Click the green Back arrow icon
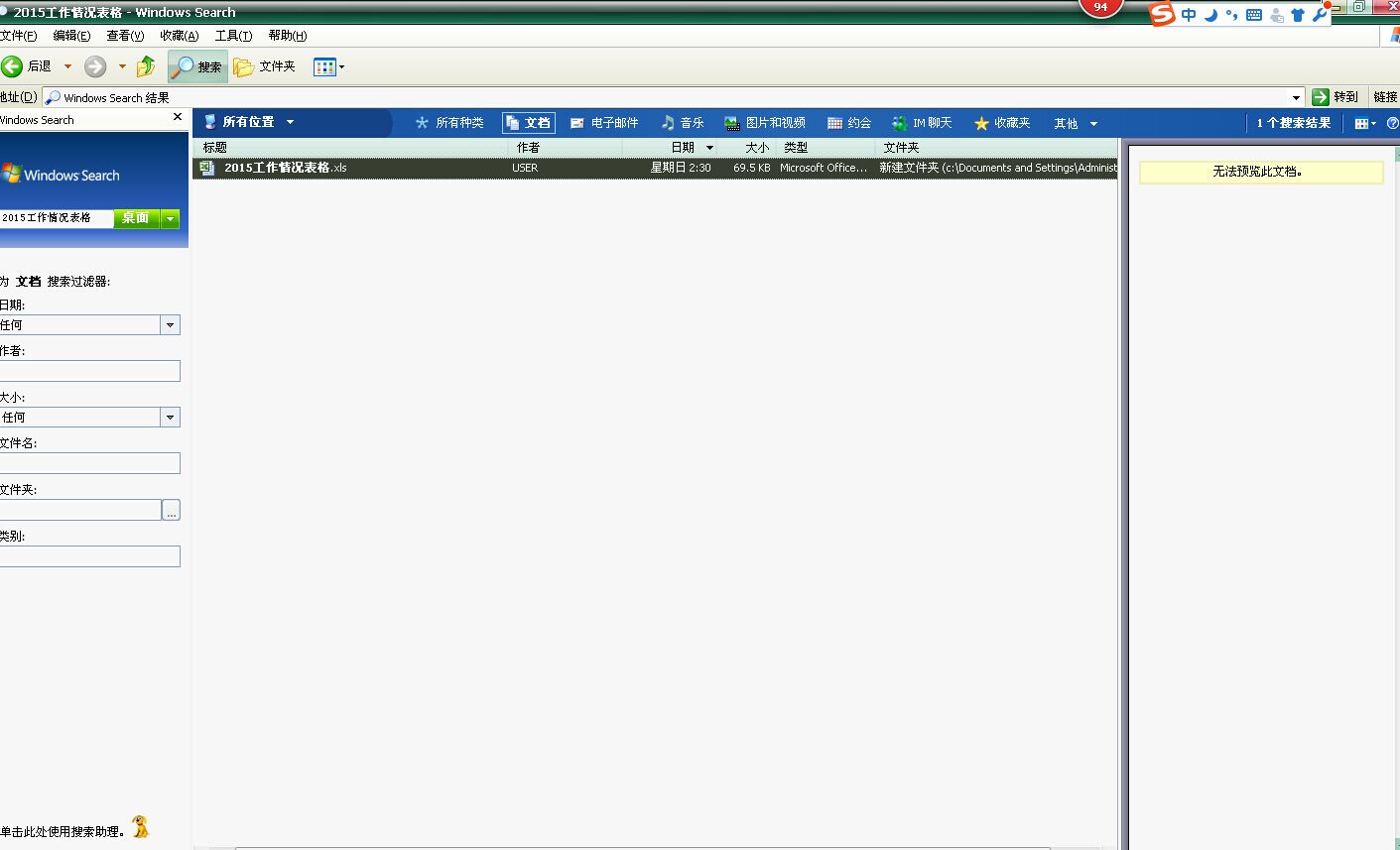The height and width of the screenshot is (850, 1400). point(12,66)
